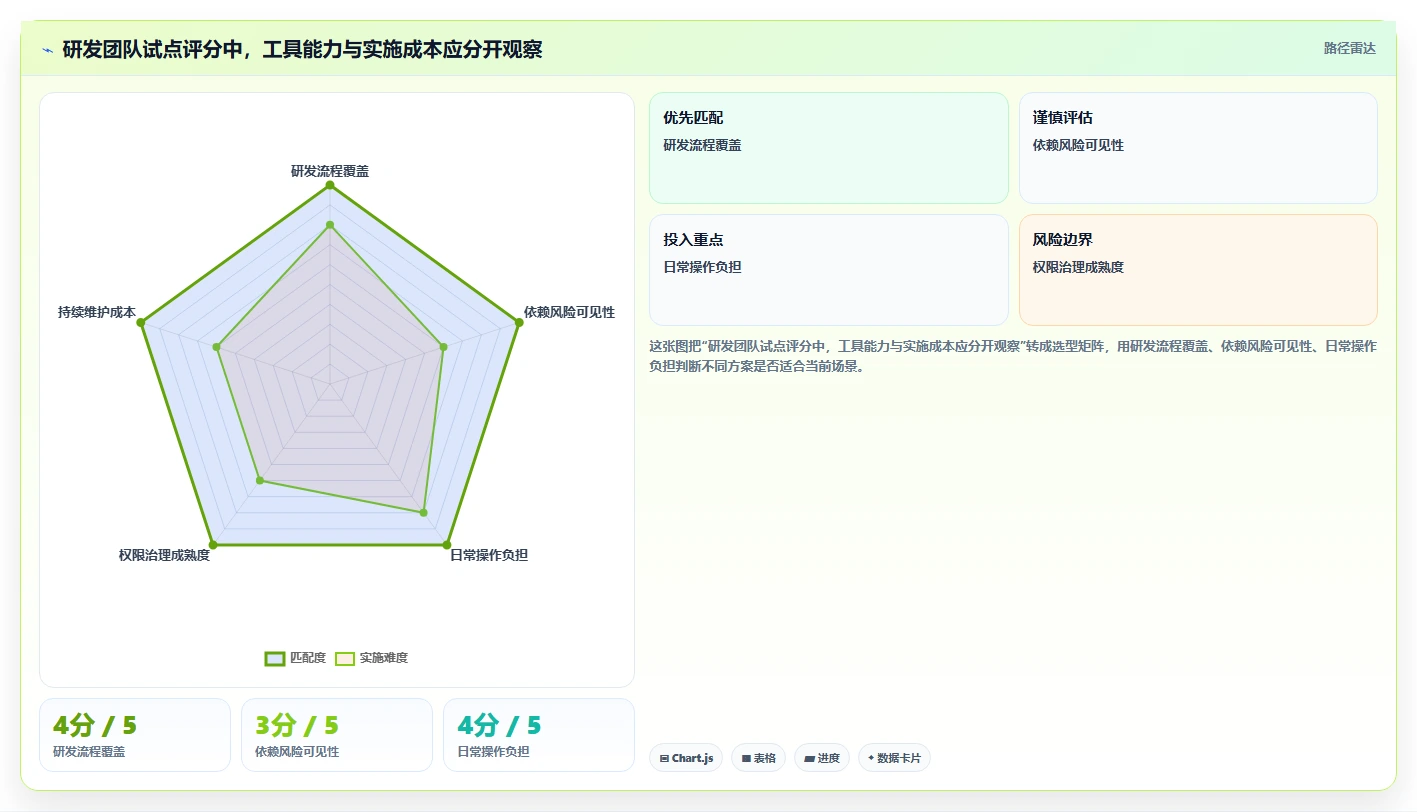1417x812 pixels.
Task: Click the outer radar point at 日常操作负担
Action: click(446, 545)
